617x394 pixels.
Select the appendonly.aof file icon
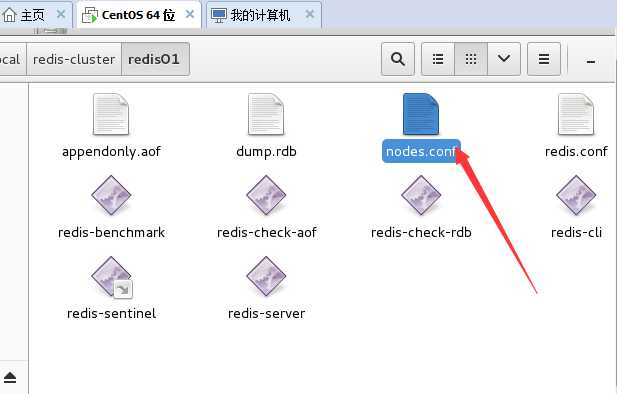(x=111, y=114)
